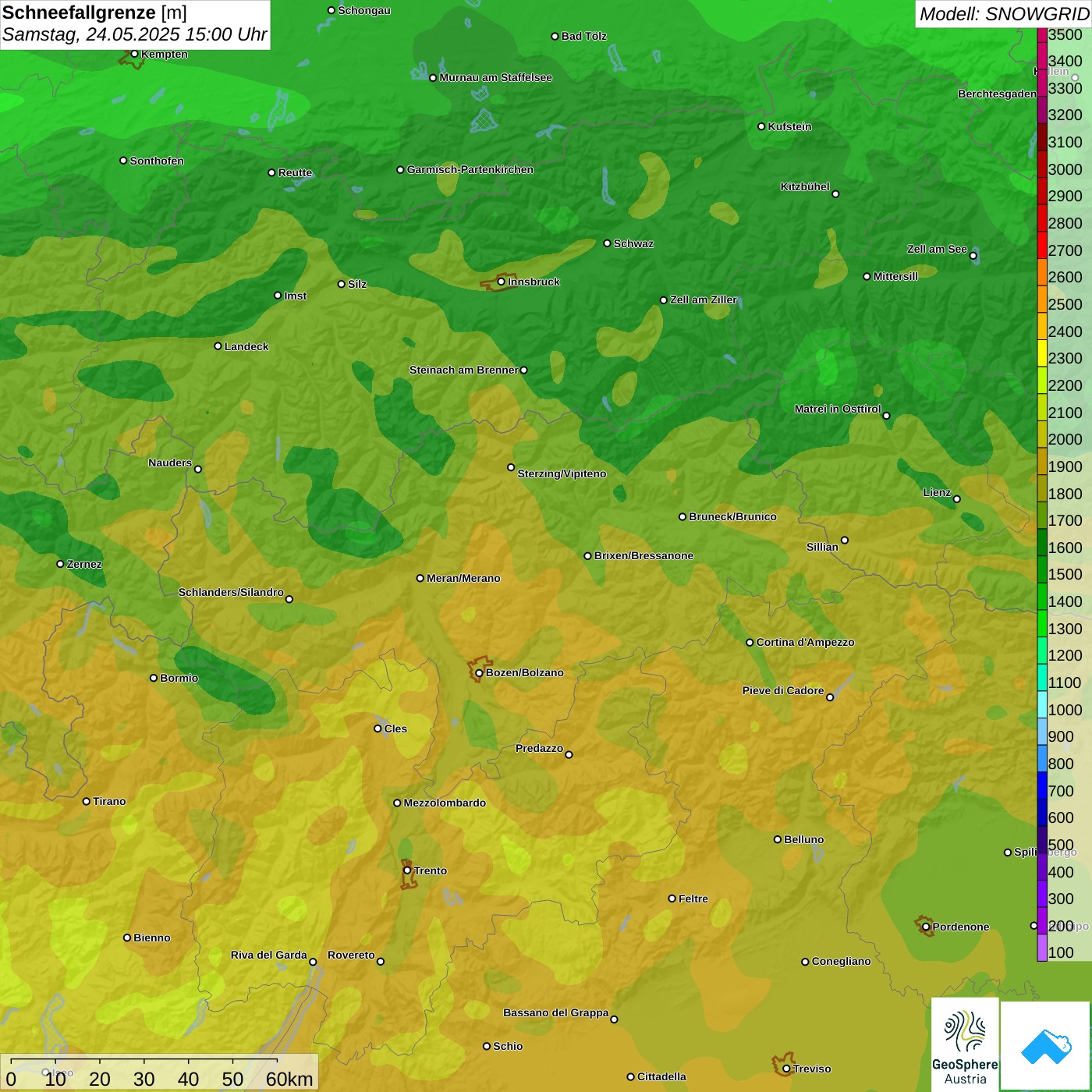Click the Meran/Merano marker dot
Image resolution: width=1092 pixels, height=1092 pixels.
click(x=420, y=578)
